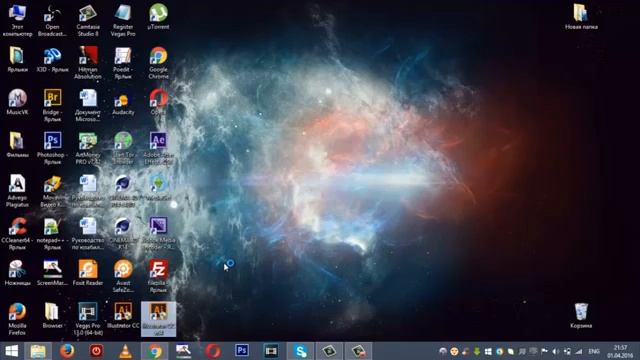Viewport: 640px width, 360px height.
Task: Open the Этот компьютер desktop icon
Action: point(17,20)
